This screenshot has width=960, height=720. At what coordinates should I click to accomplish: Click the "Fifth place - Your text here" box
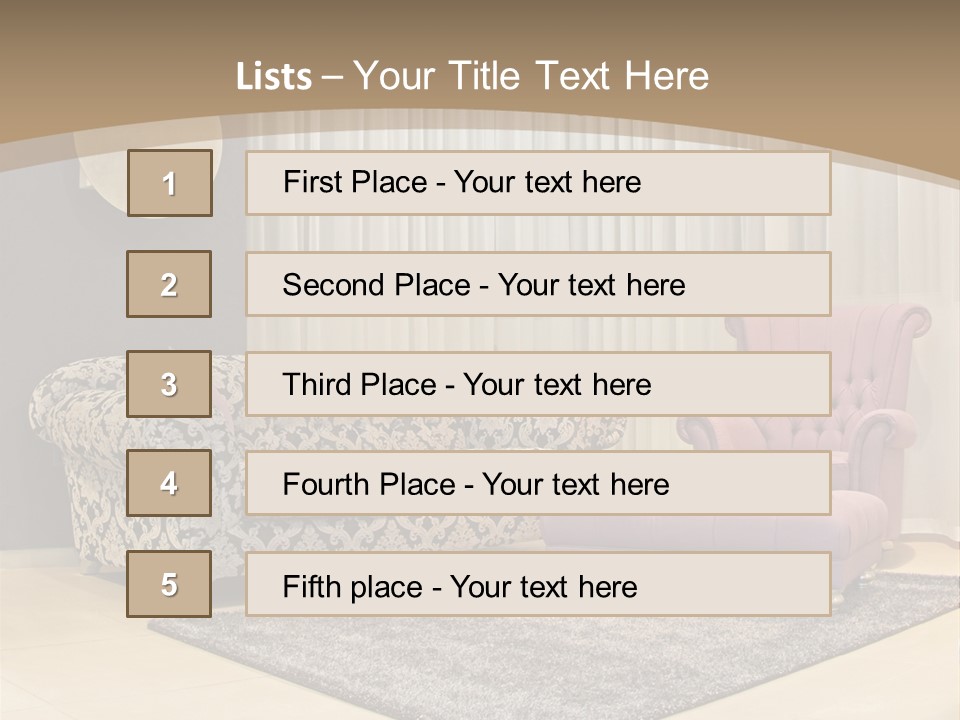(538, 584)
